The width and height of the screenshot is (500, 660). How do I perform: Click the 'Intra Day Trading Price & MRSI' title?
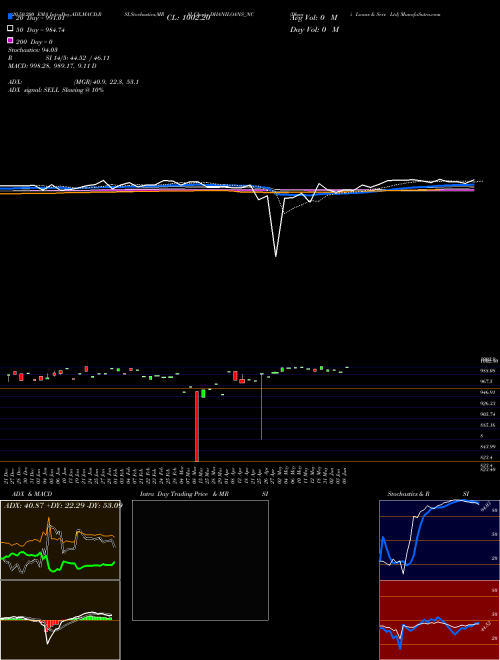pyautogui.click(x=204, y=494)
